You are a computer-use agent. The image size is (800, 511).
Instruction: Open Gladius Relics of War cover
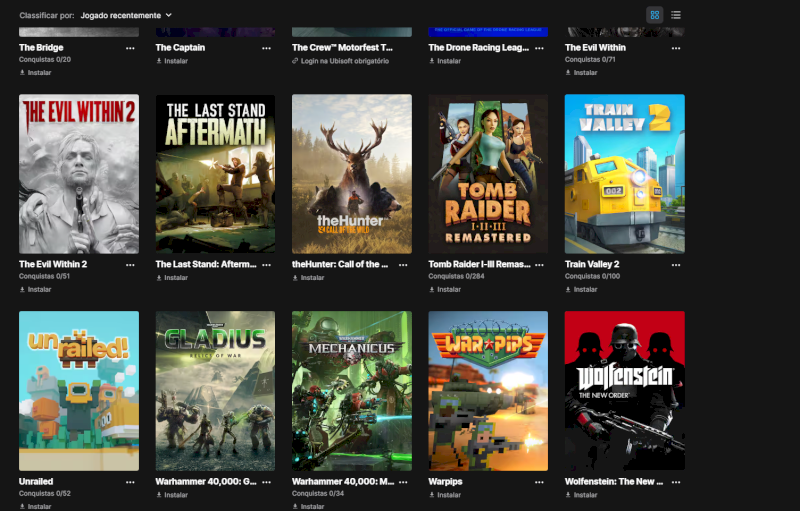pos(215,391)
